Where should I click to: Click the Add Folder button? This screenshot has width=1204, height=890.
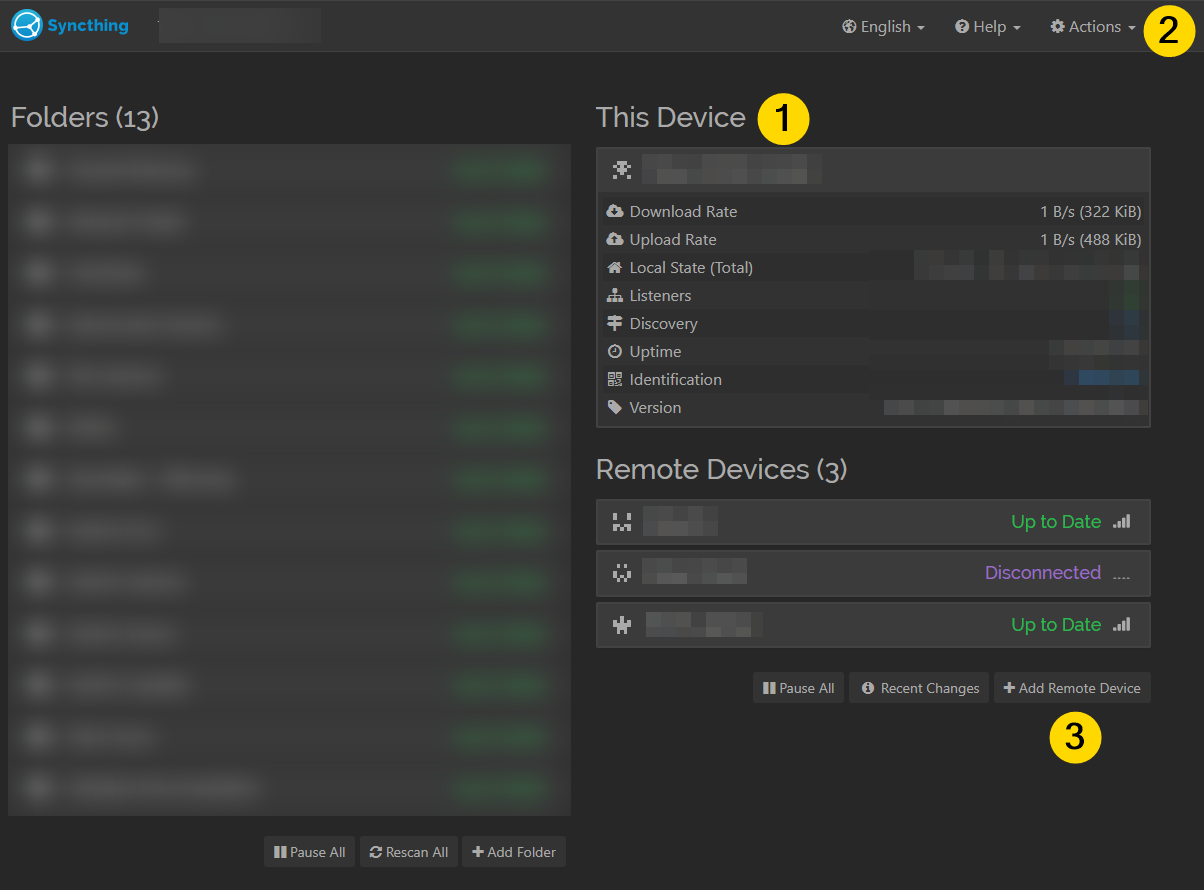(x=514, y=852)
